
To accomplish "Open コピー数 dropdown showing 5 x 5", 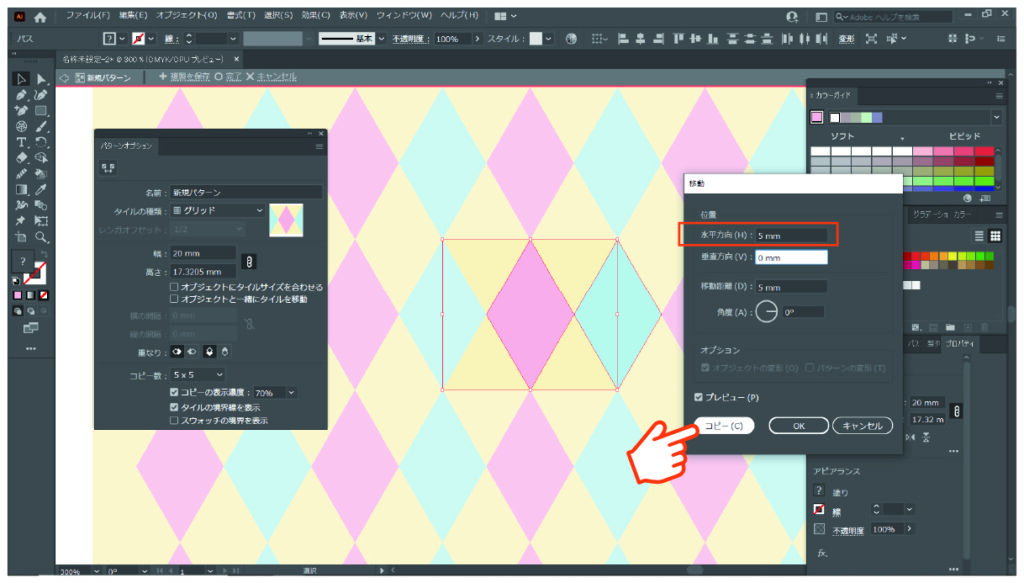I will pos(198,375).
